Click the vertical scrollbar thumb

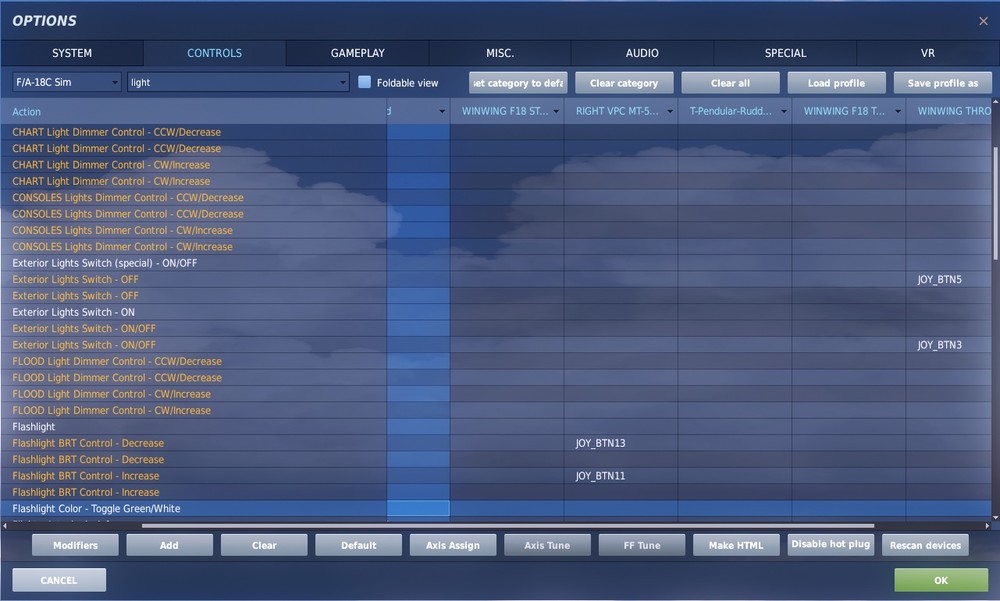pos(996,204)
